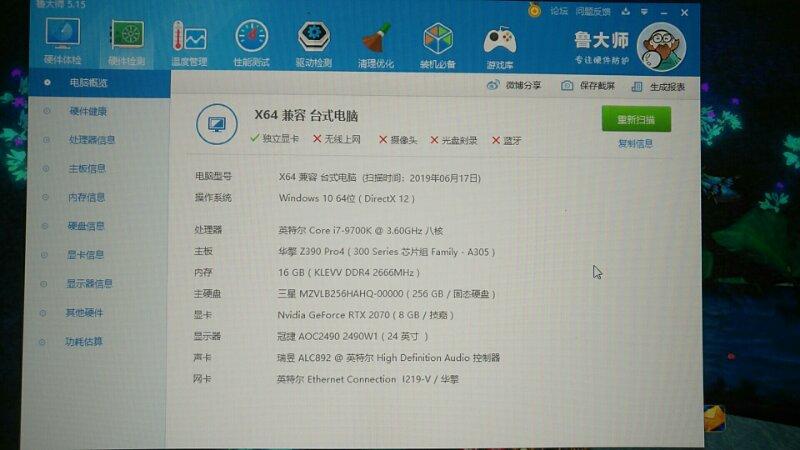Screen dimensions: 800x450
Task: Click the 独立显卡 status indicator
Action: pos(274,138)
